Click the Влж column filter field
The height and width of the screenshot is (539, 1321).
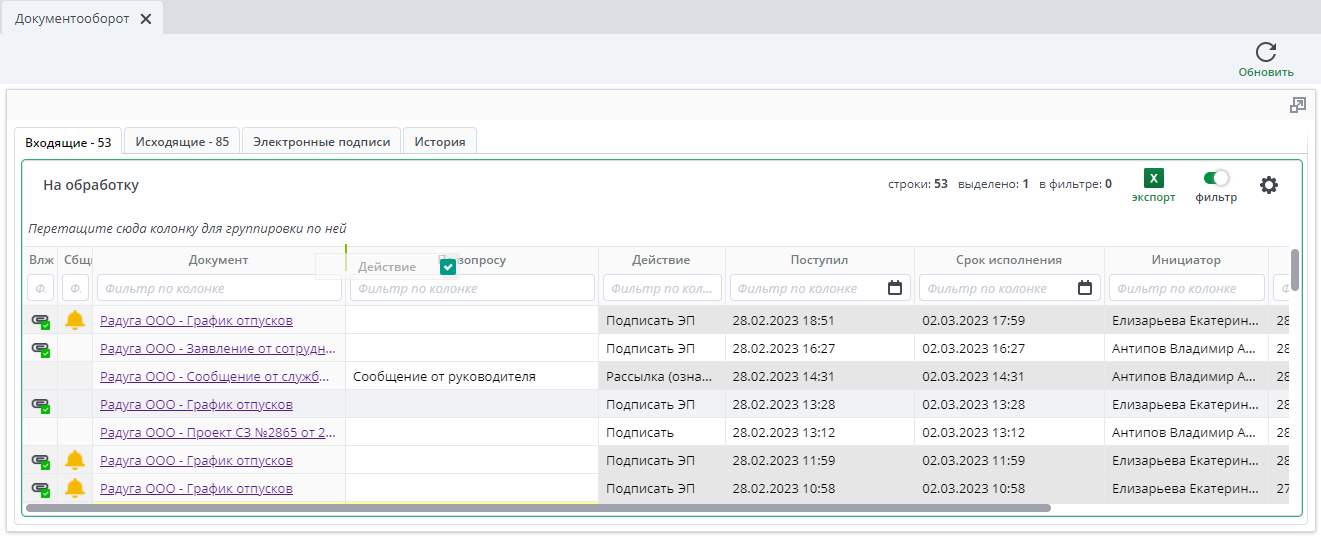(x=41, y=288)
